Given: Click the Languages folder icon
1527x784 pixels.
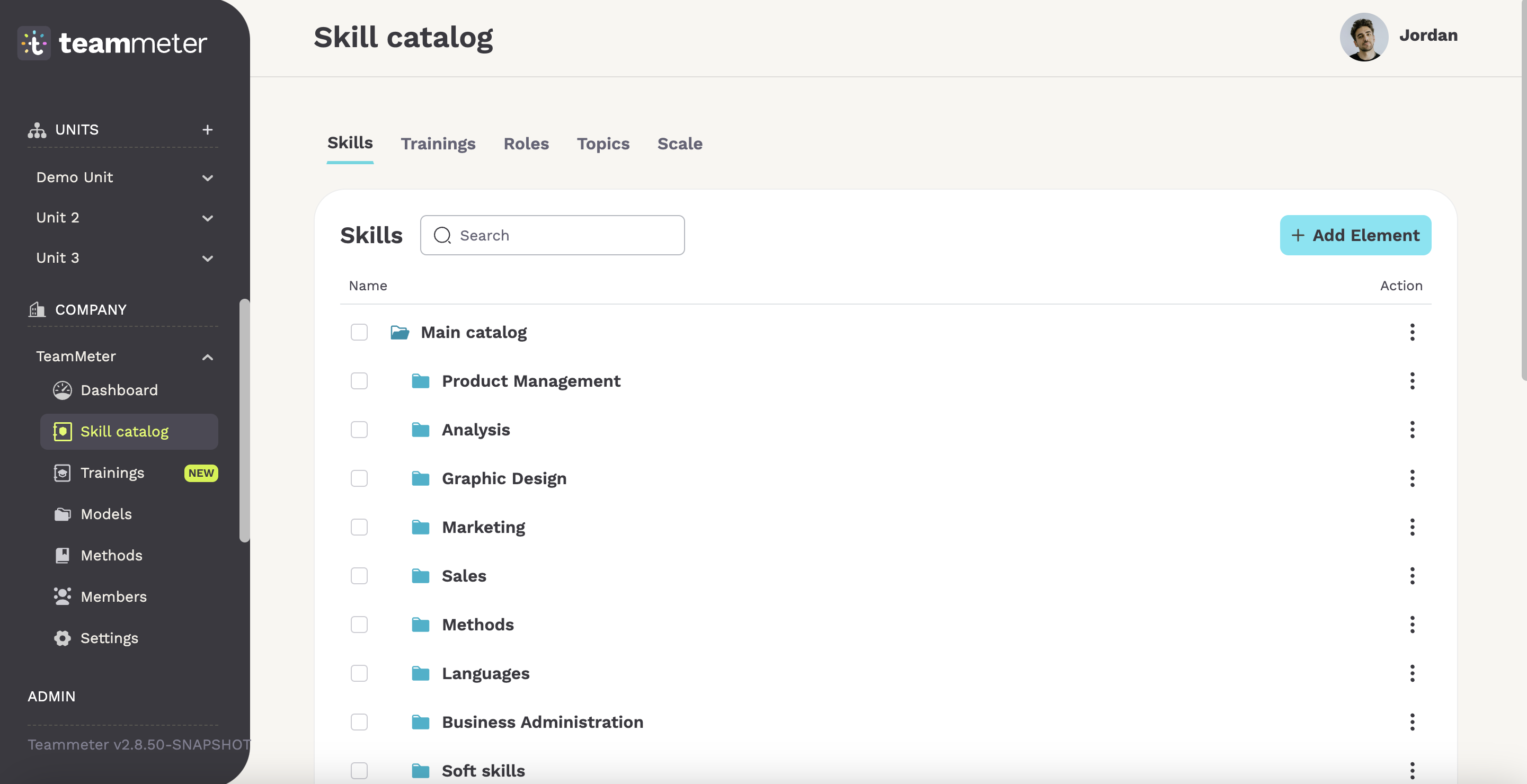Looking at the screenshot, I should click(x=421, y=673).
